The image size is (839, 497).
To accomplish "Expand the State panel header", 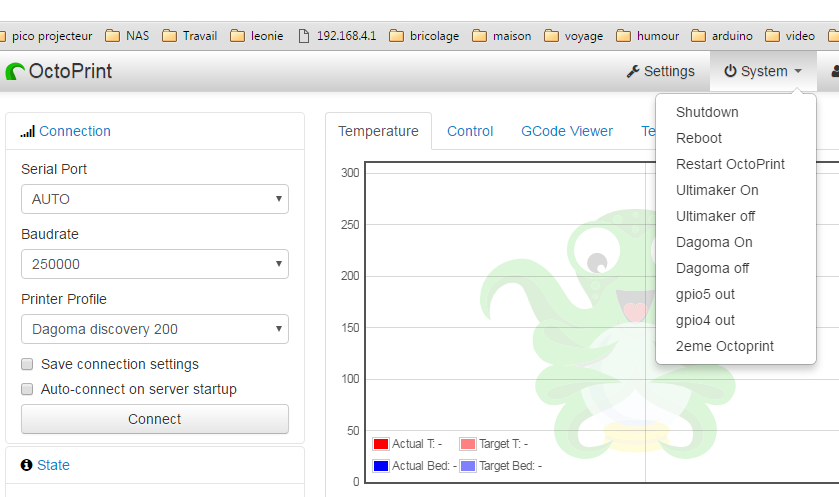I will point(53,465).
